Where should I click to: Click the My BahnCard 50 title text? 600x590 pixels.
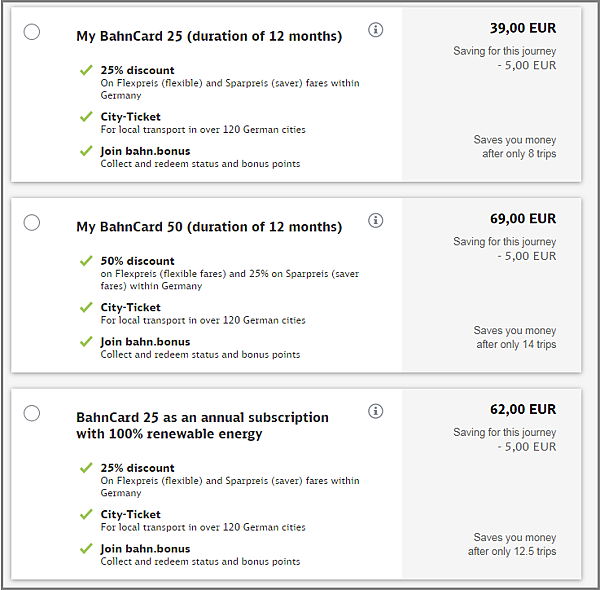209,227
